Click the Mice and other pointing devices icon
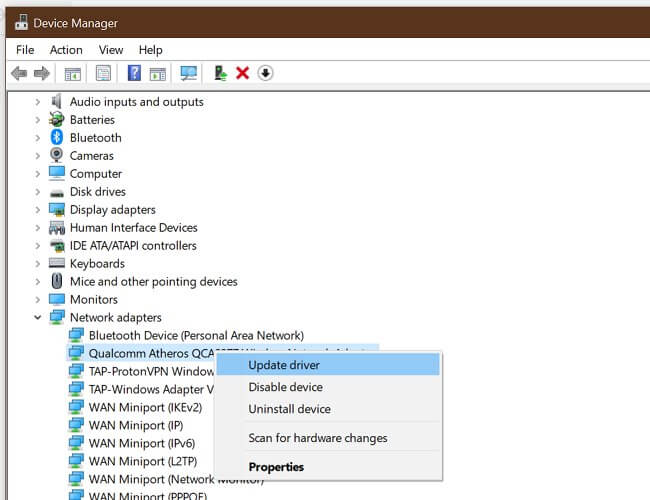This screenshot has width=650, height=500. tap(57, 281)
